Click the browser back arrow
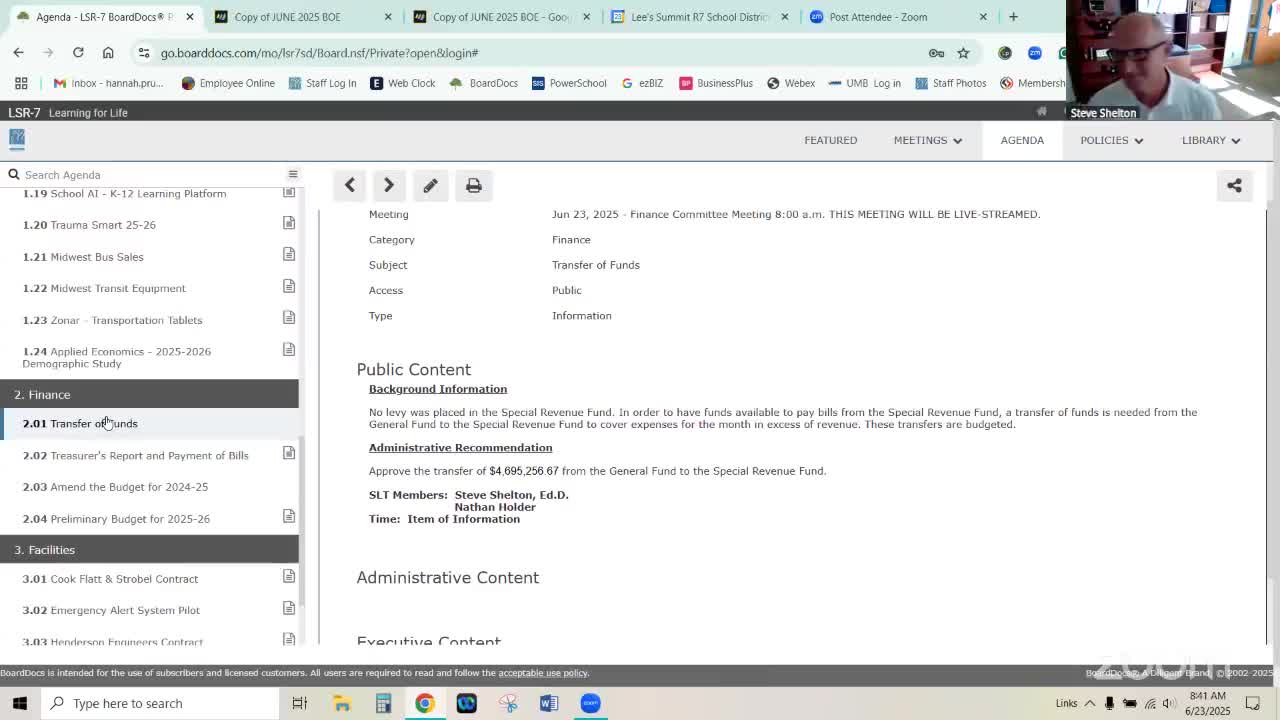This screenshot has width=1280, height=720. click(x=18, y=52)
